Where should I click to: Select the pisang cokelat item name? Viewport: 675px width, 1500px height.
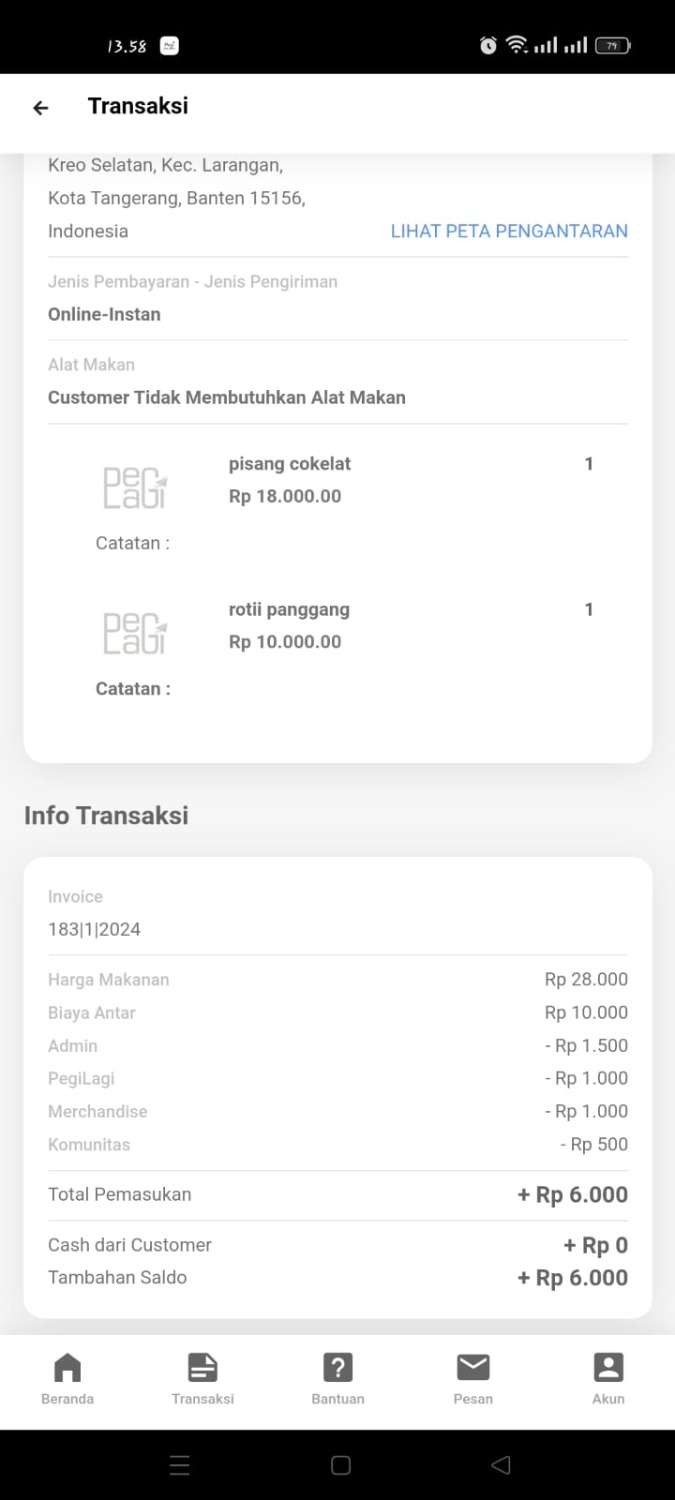(x=290, y=464)
